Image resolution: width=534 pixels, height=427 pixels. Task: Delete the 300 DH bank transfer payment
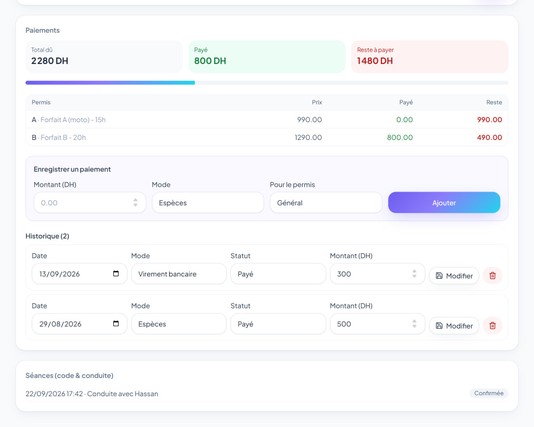[492, 275]
